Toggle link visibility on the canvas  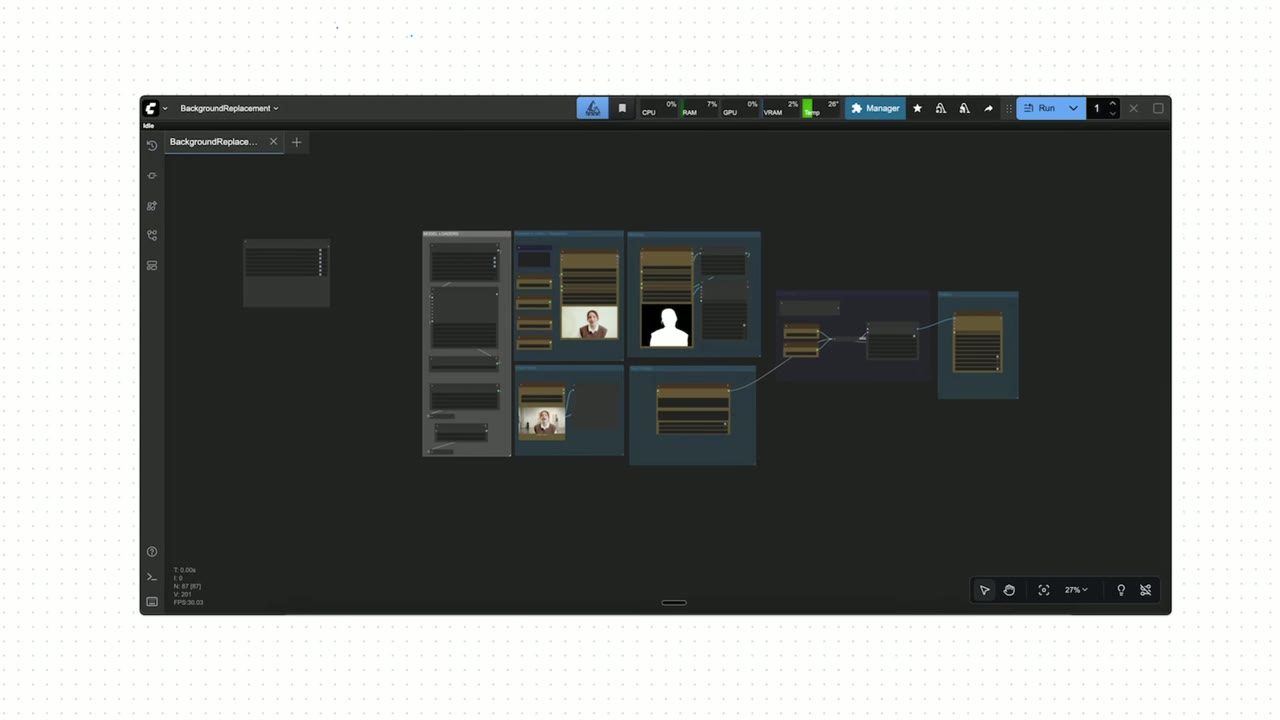coord(1146,590)
